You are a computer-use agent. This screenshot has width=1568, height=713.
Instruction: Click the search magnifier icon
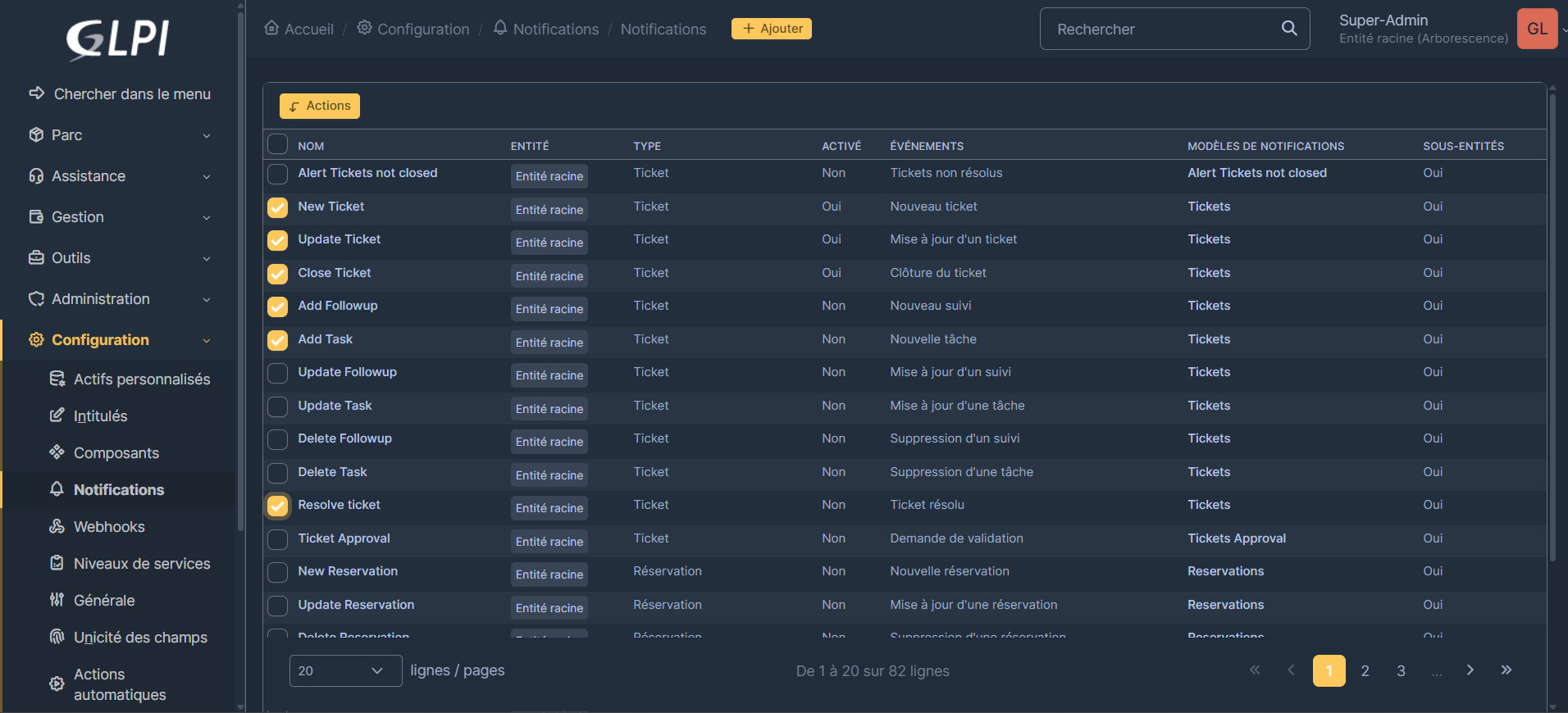[1288, 29]
